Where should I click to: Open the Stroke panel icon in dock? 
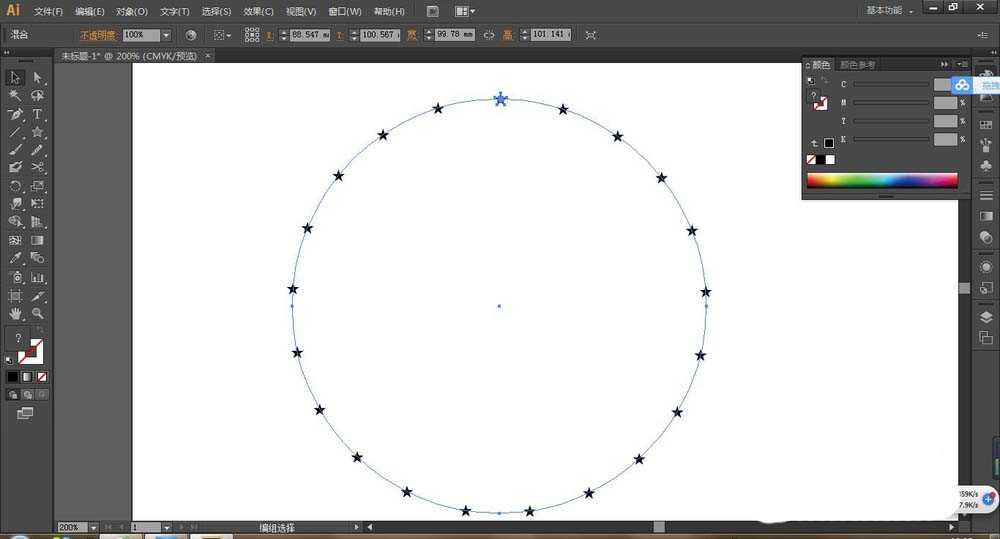pos(986,196)
